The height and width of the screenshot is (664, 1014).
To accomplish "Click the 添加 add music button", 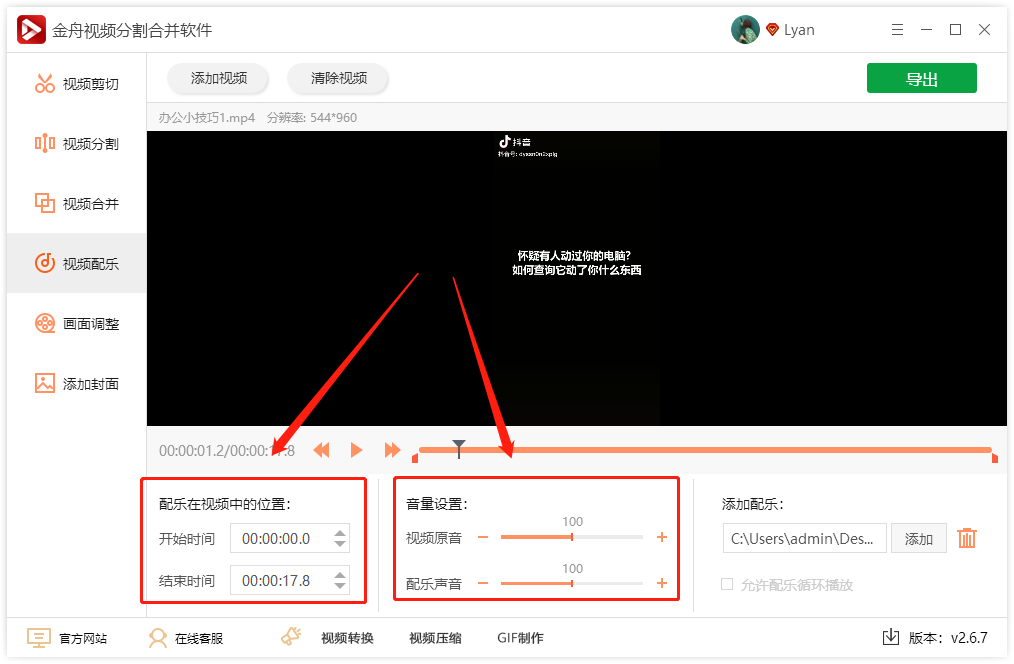I will tap(918, 539).
